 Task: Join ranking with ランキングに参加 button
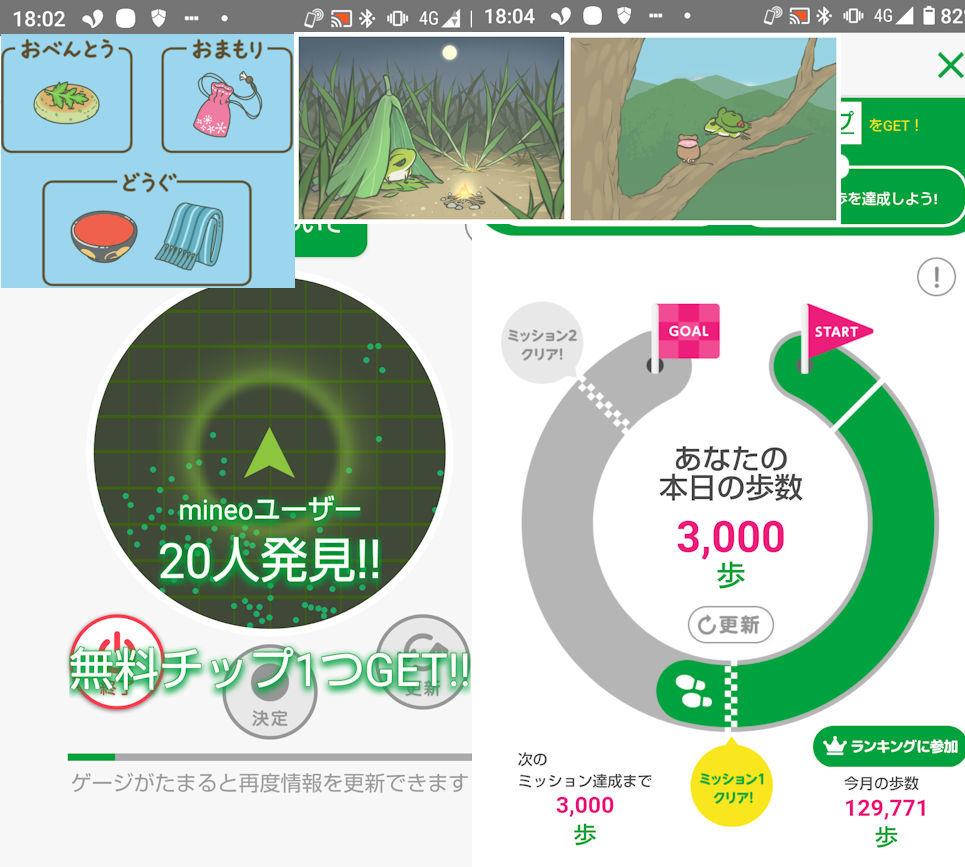(x=889, y=746)
